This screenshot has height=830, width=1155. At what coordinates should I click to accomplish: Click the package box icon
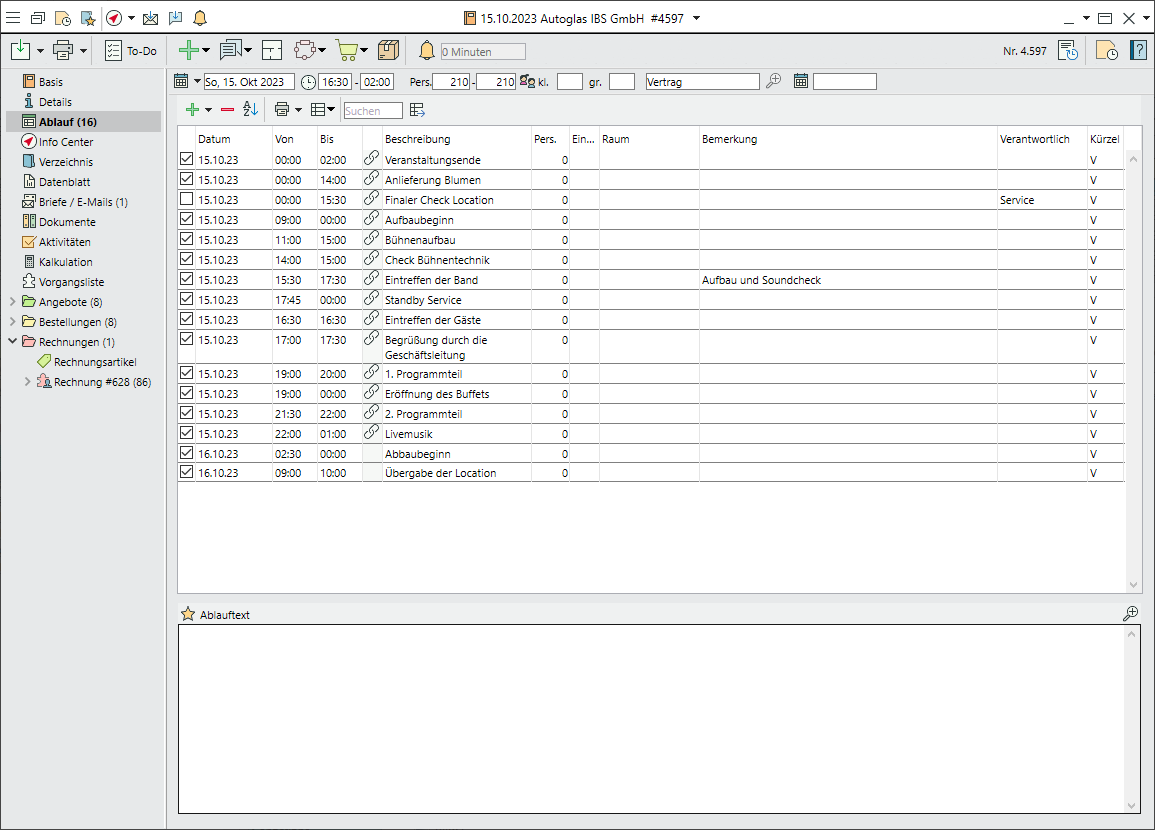[389, 50]
